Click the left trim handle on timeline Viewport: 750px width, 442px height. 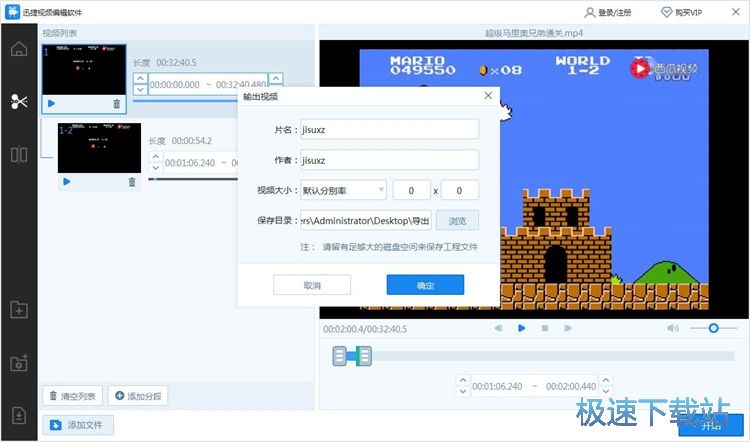click(x=339, y=356)
